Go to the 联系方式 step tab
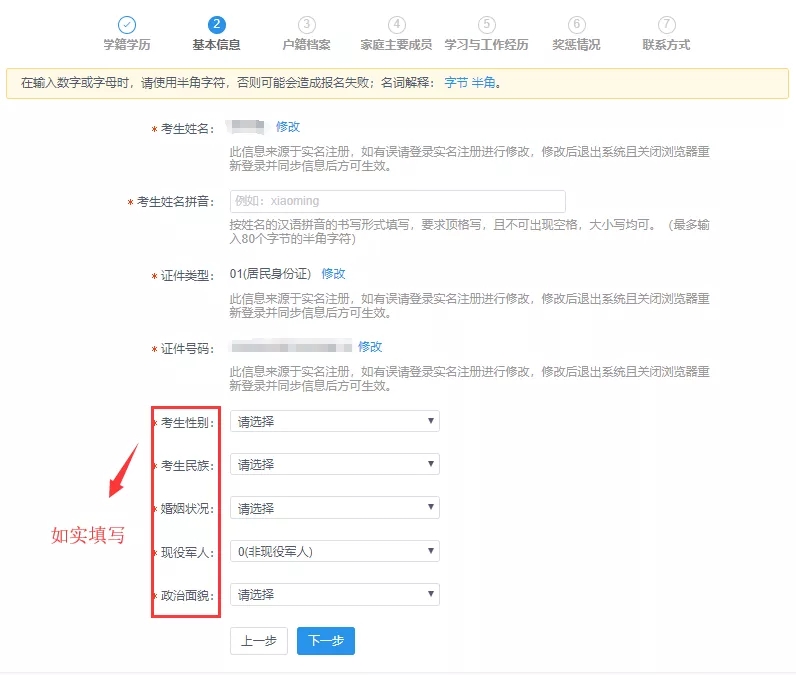Screen dimensions: 796x675 (x=666, y=45)
